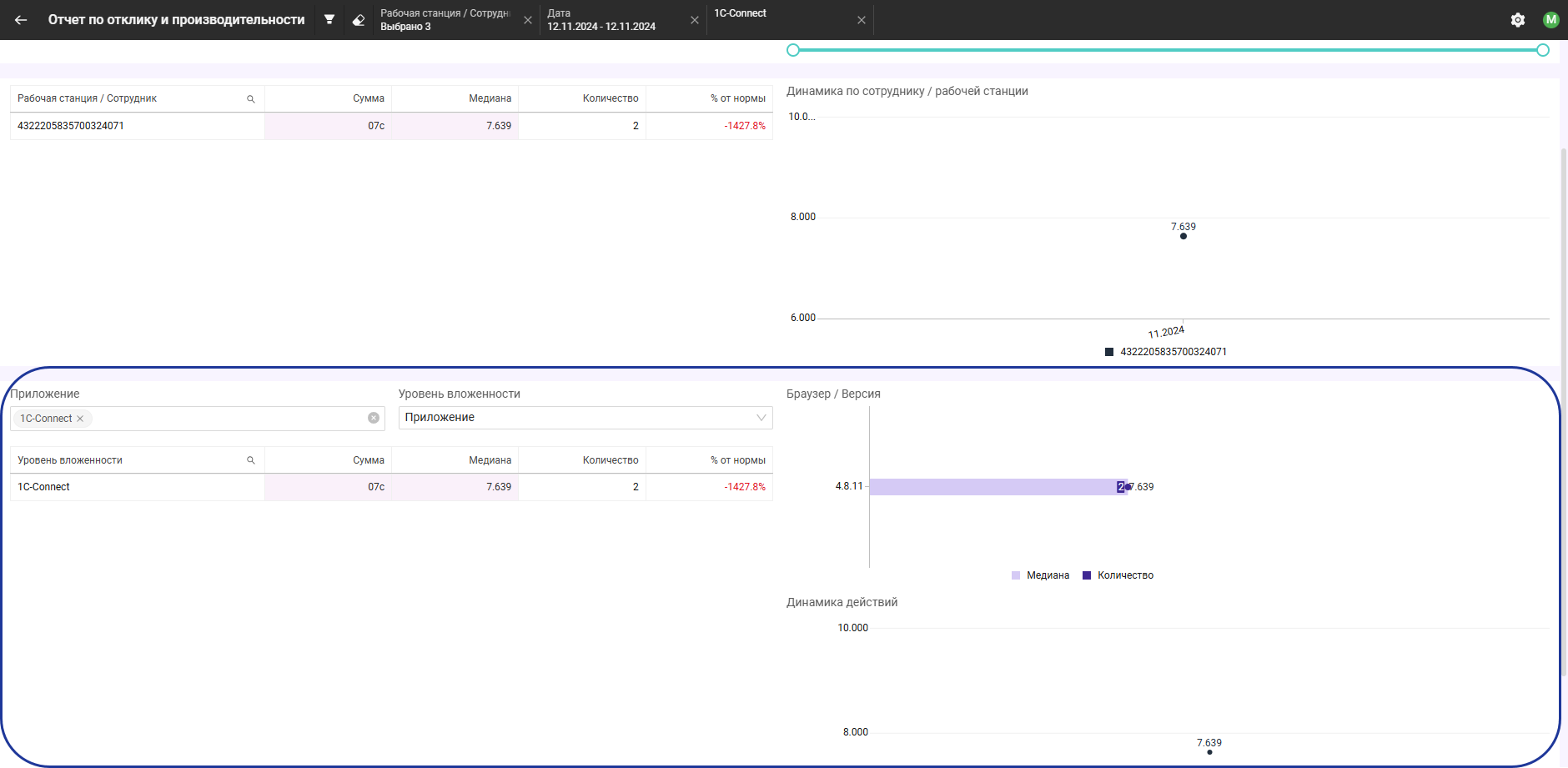Open settings gear icon
The image size is (1568, 768).
1518,20
